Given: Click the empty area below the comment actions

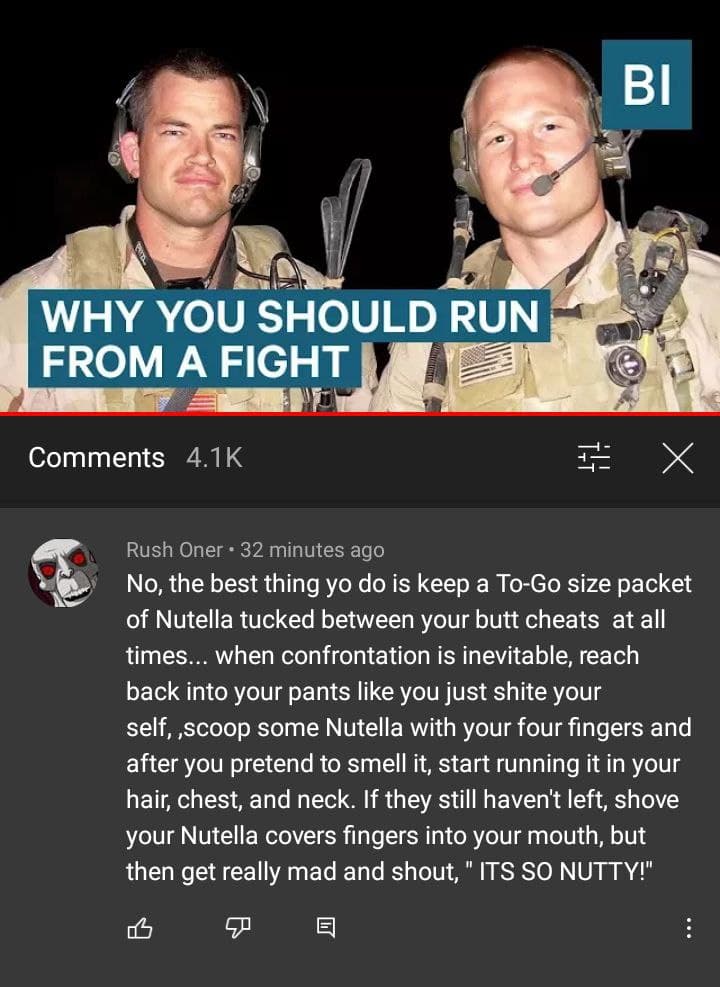Looking at the screenshot, I should (x=360, y=966).
